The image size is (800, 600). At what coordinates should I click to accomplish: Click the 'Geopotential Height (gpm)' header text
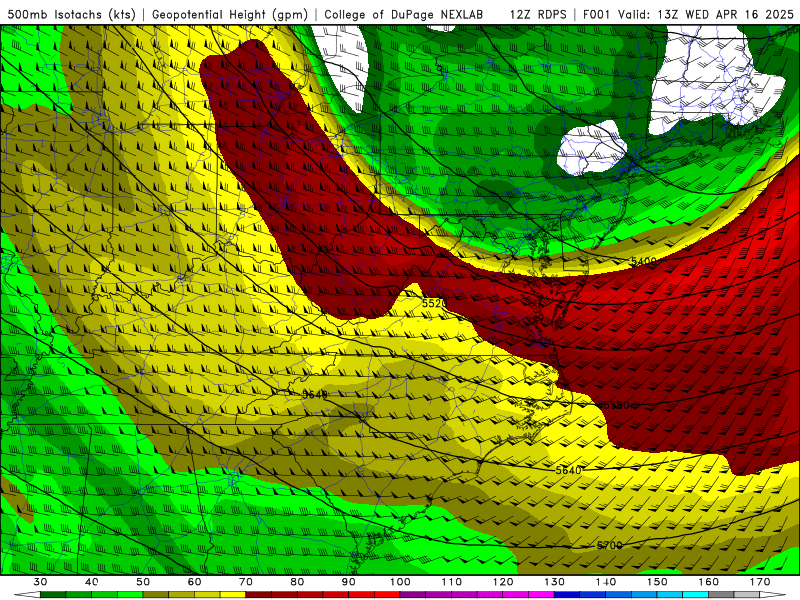(x=230, y=14)
